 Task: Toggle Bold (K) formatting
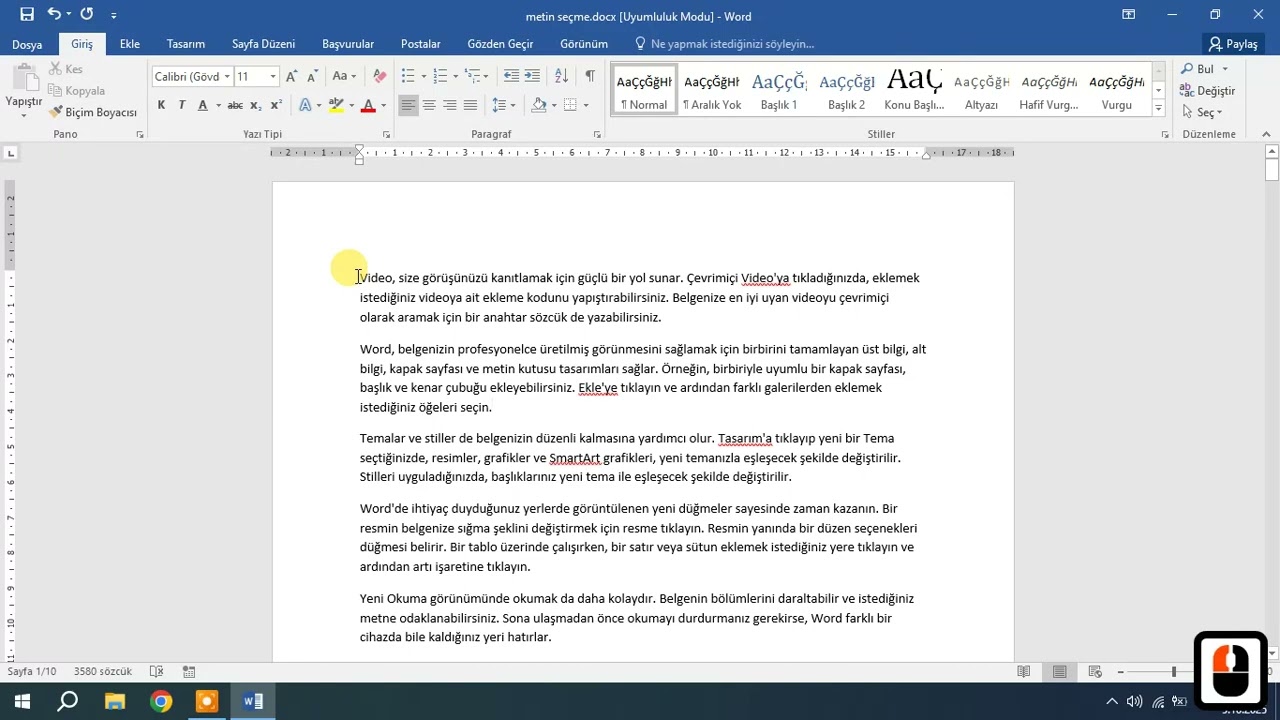161,105
